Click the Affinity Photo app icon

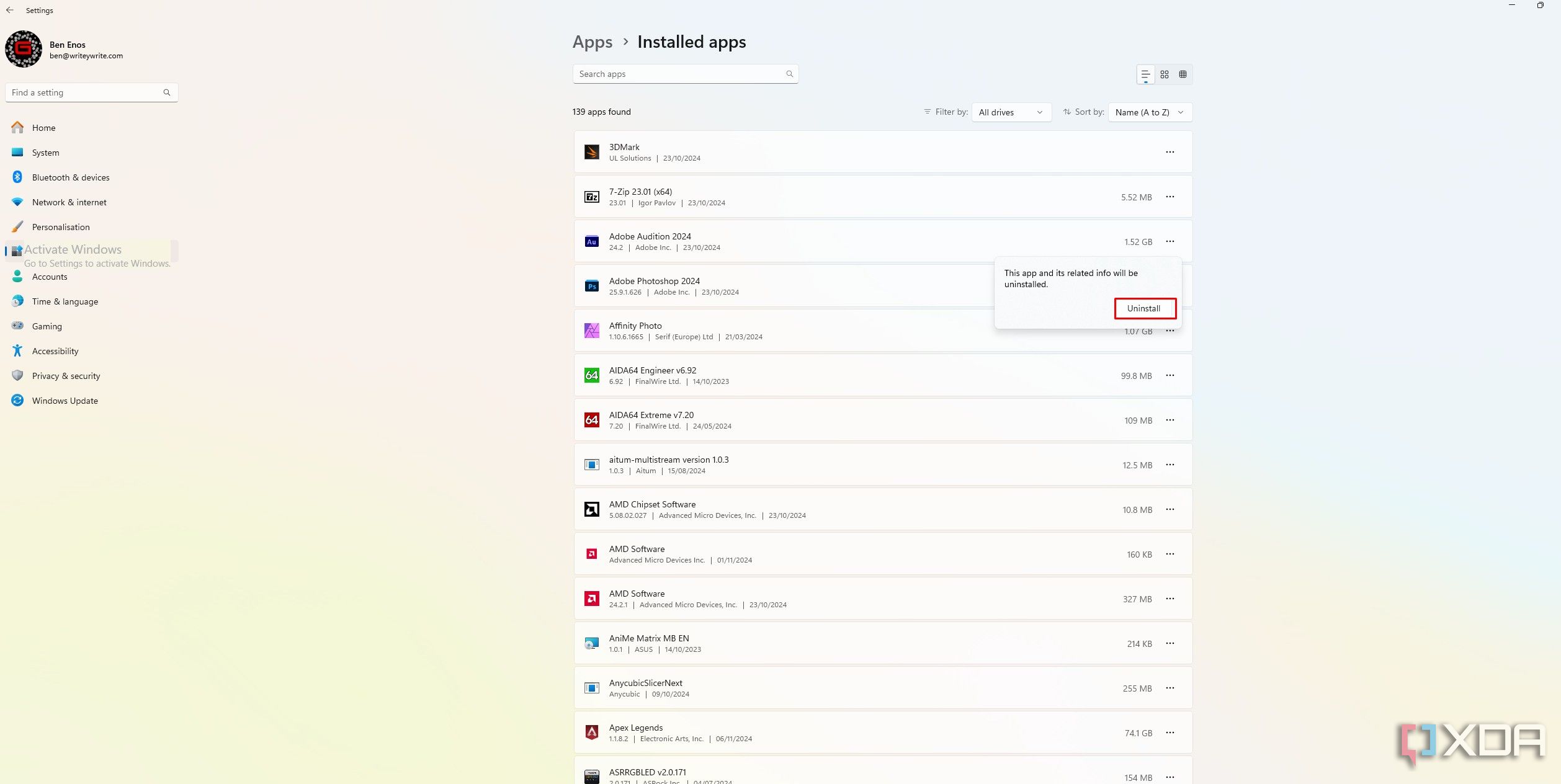pos(592,331)
